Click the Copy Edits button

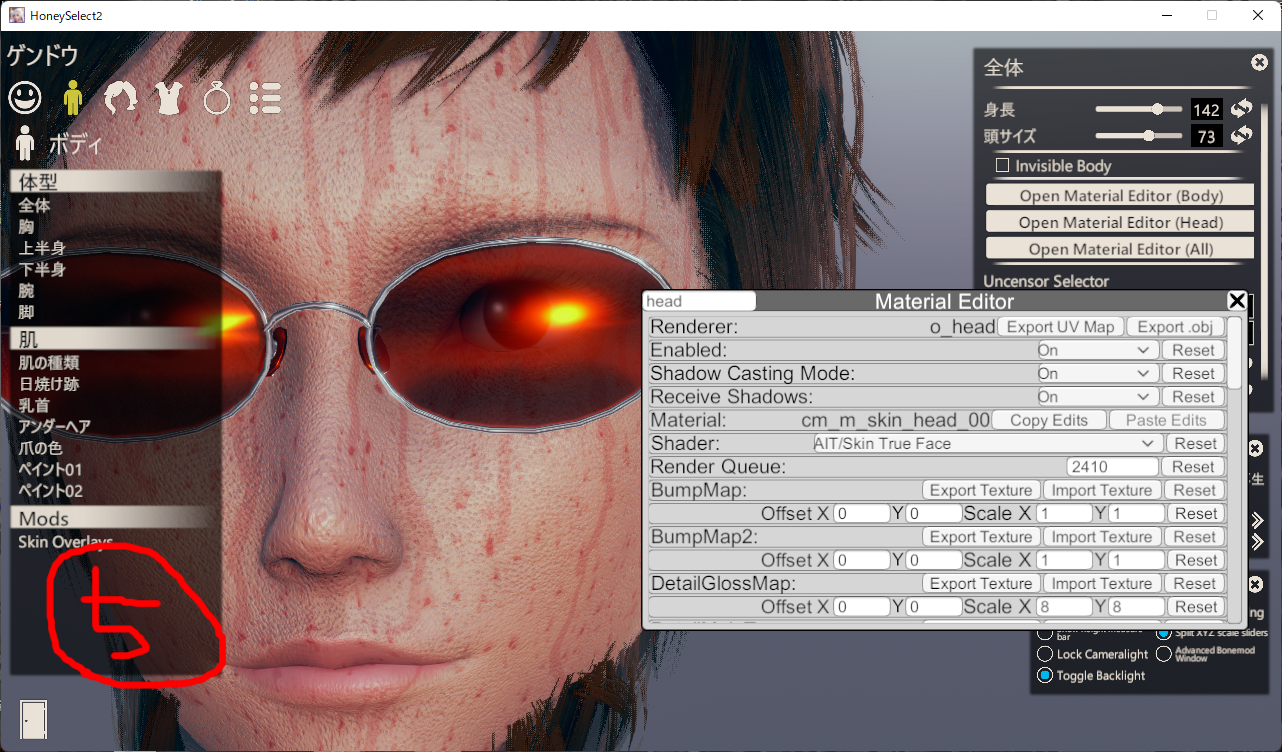pos(1049,420)
